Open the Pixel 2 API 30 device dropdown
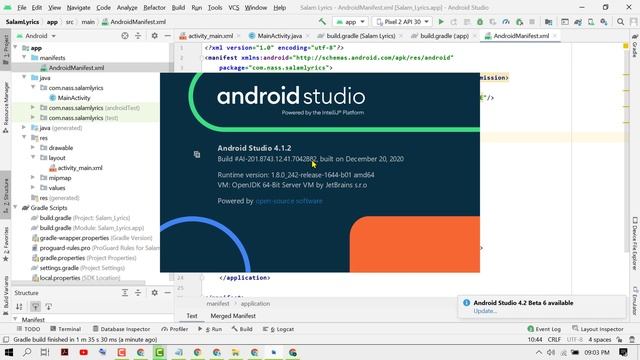 pyautogui.click(x=402, y=22)
